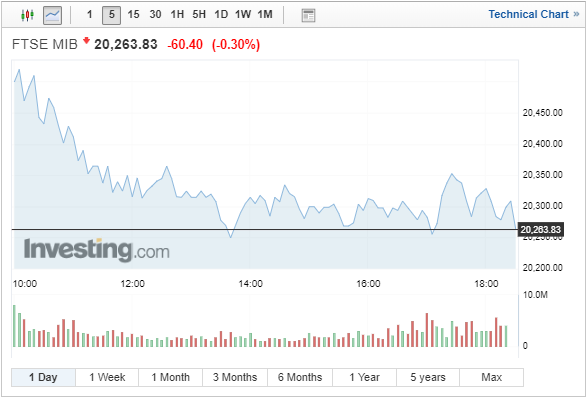Click the 20,263.83 headline price

(126, 45)
